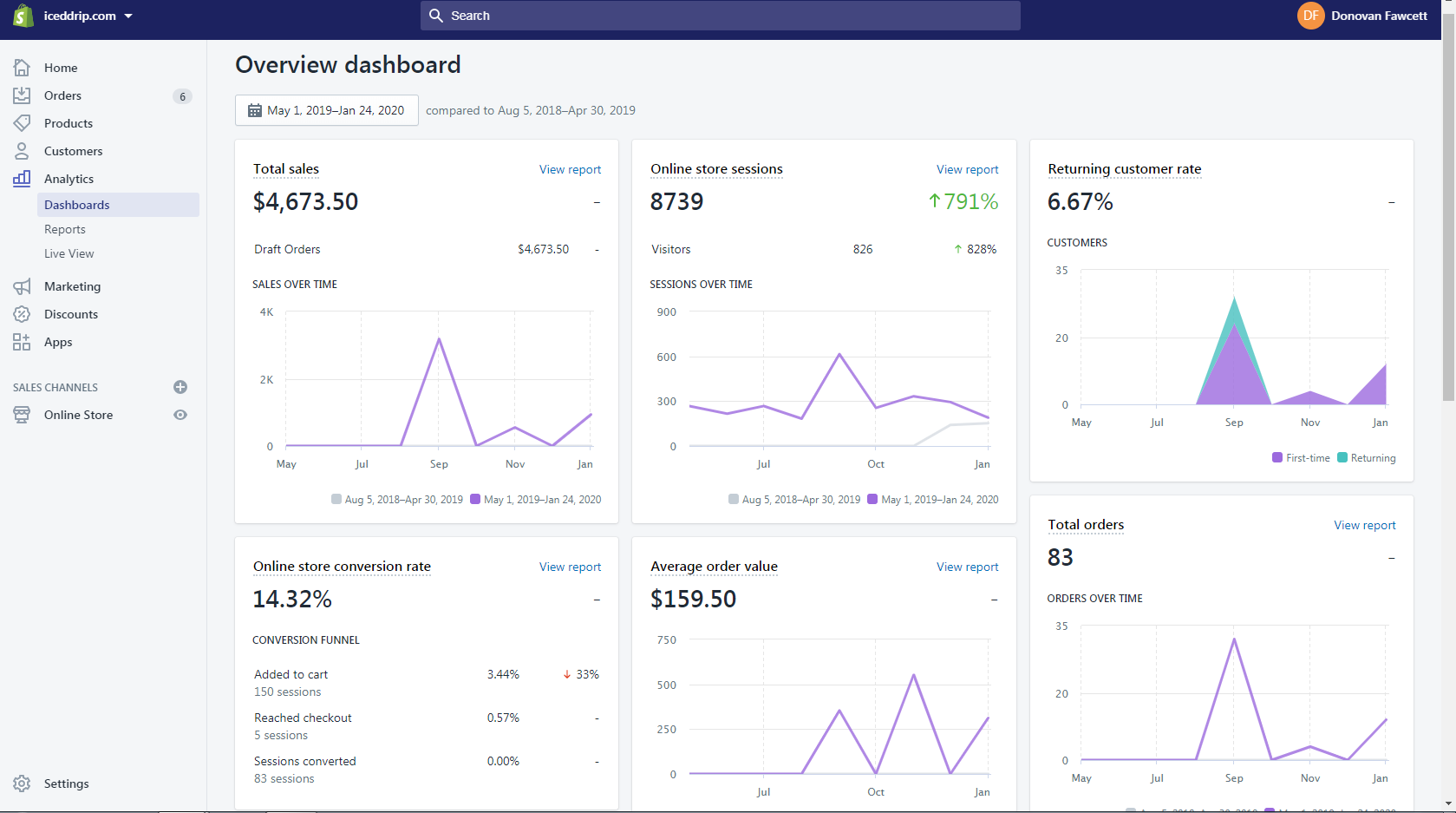Open Discounts section
The width and height of the screenshot is (1456, 813).
point(71,314)
